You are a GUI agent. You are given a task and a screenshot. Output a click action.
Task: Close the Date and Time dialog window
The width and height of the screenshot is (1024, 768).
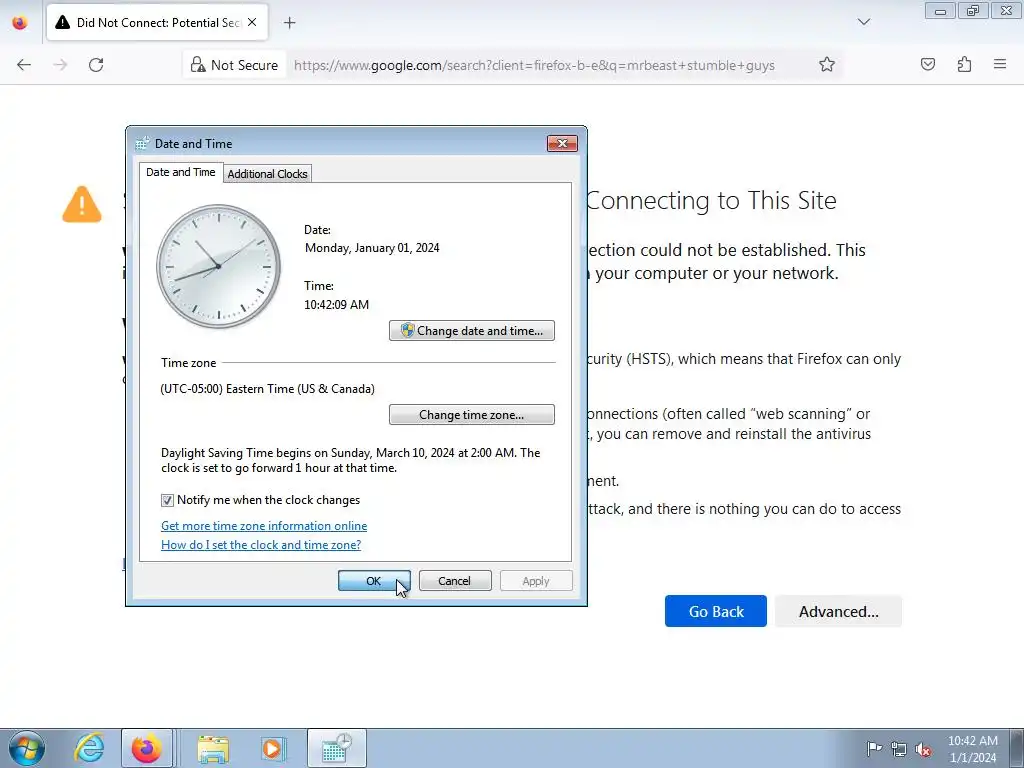562,144
